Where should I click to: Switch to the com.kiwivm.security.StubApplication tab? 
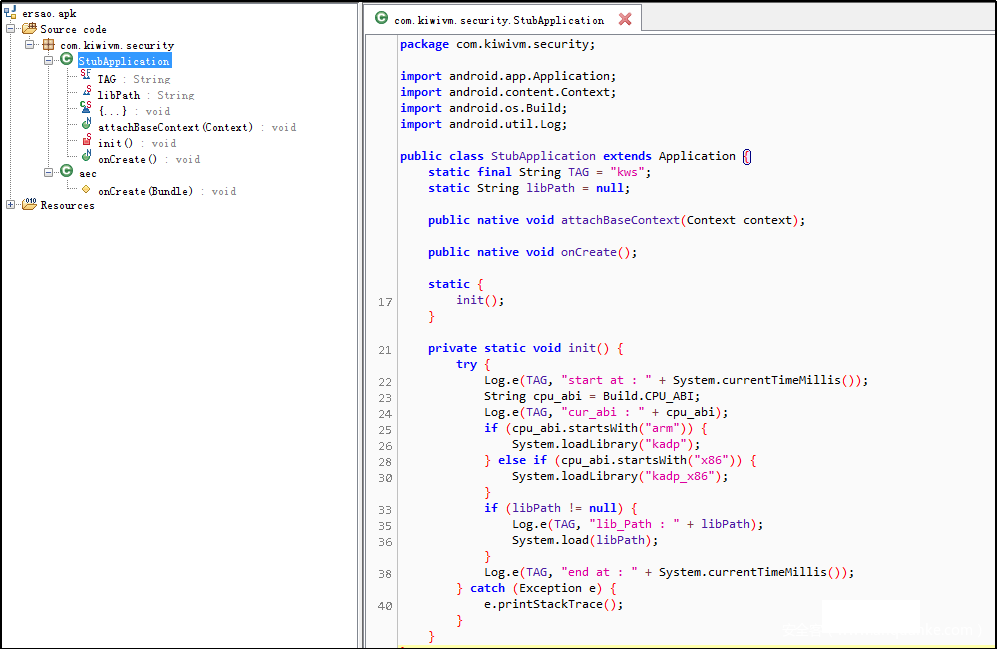click(498, 20)
